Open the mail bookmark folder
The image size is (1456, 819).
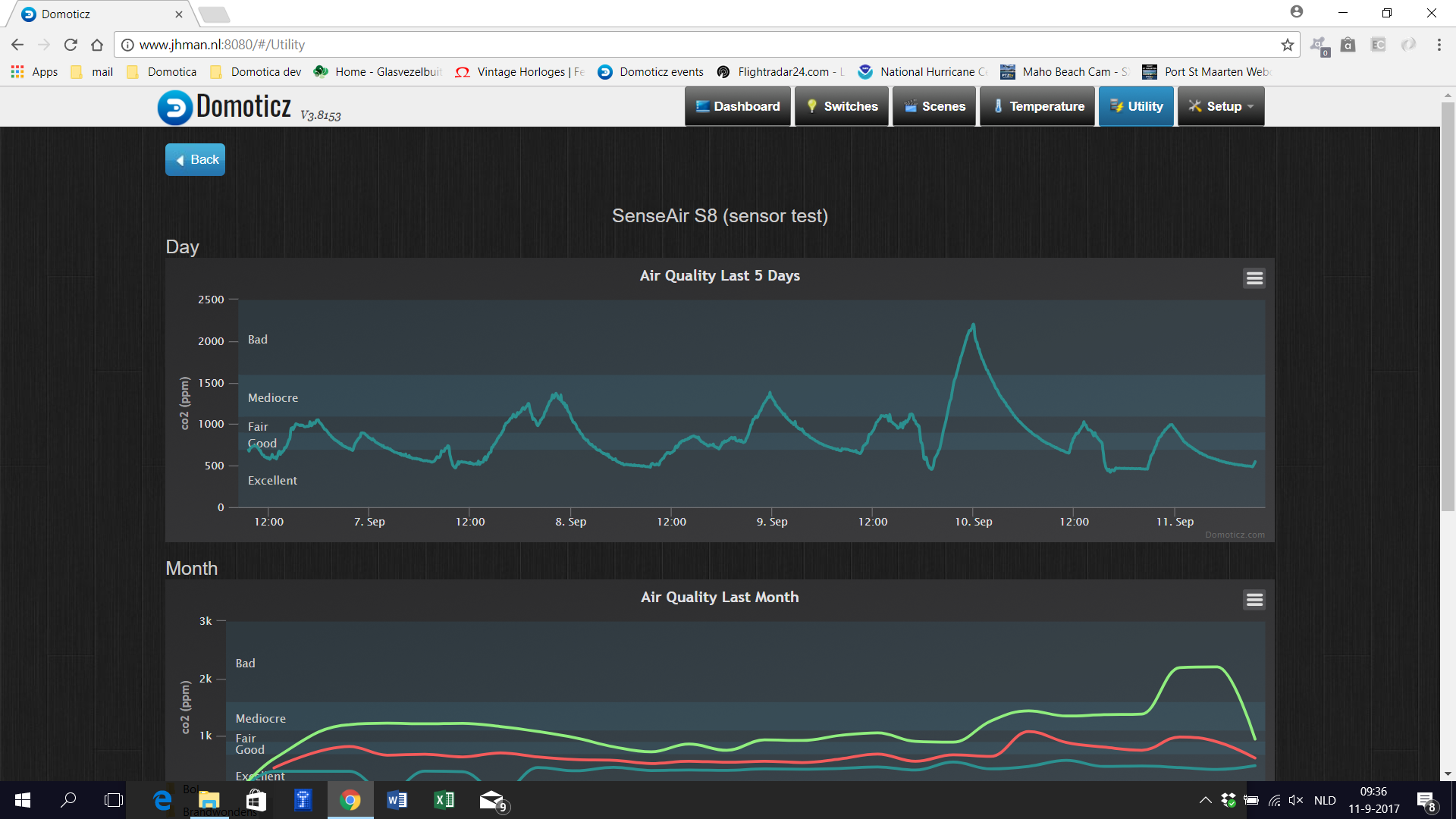(x=92, y=71)
